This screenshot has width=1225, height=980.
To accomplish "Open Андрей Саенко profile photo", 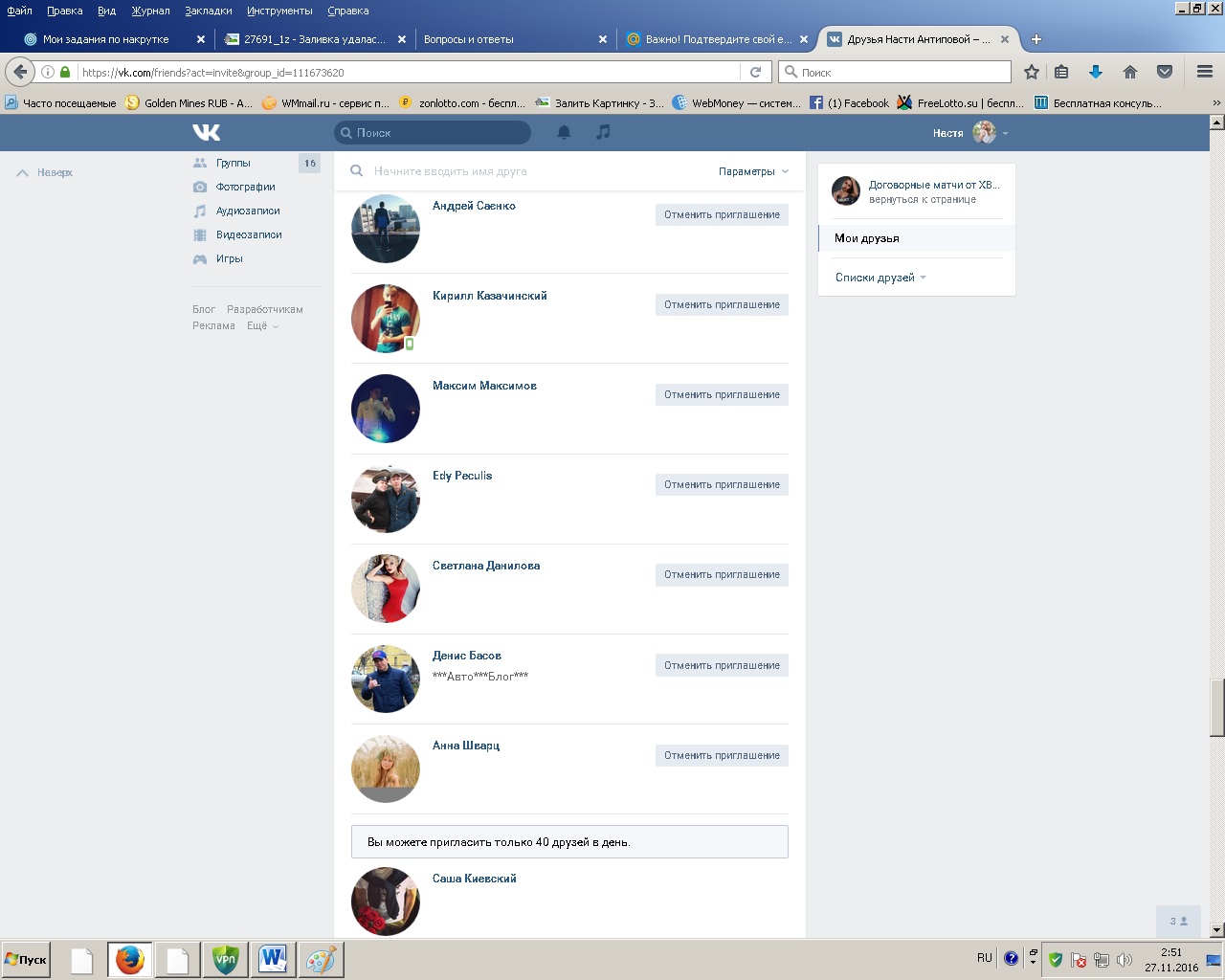I will tap(386, 229).
